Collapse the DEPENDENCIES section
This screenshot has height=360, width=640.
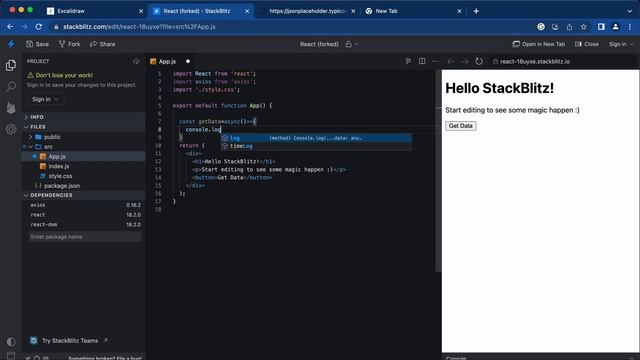click(84, 195)
